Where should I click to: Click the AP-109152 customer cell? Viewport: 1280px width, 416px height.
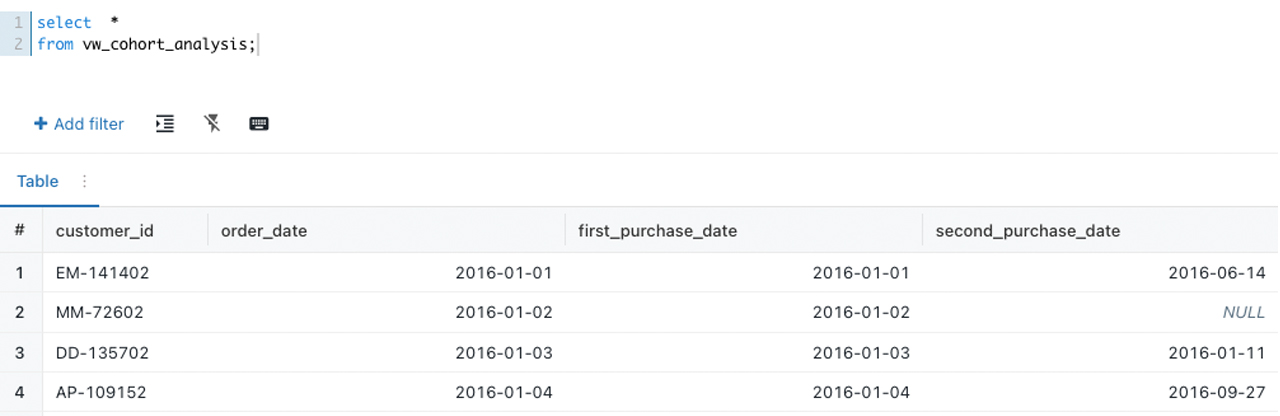tap(102, 392)
